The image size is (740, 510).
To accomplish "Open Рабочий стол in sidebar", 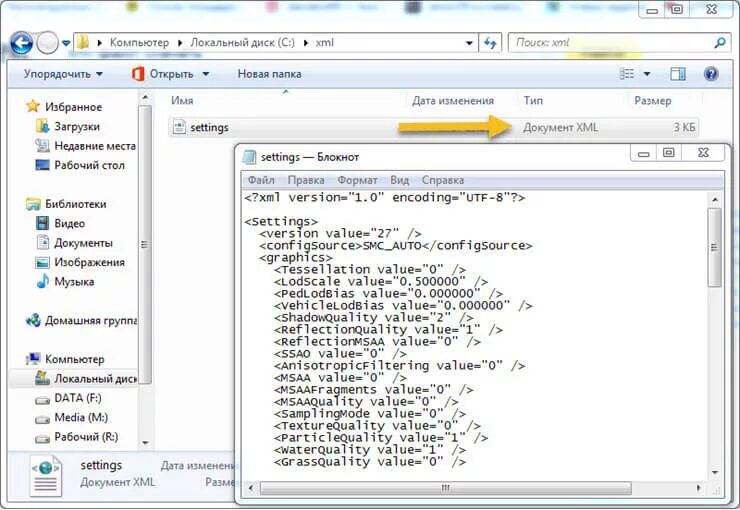I will [x=89, y=165].
